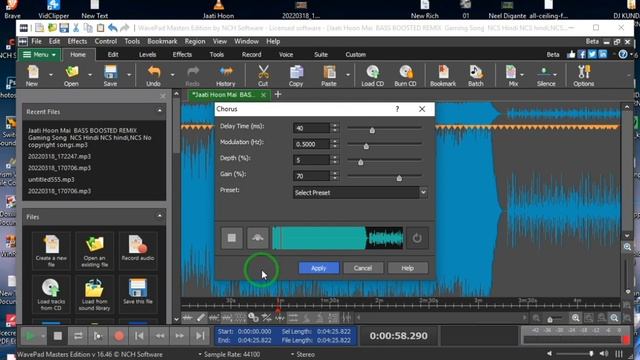
Task: Open the Region menu
Action: [x=195, y=41]
